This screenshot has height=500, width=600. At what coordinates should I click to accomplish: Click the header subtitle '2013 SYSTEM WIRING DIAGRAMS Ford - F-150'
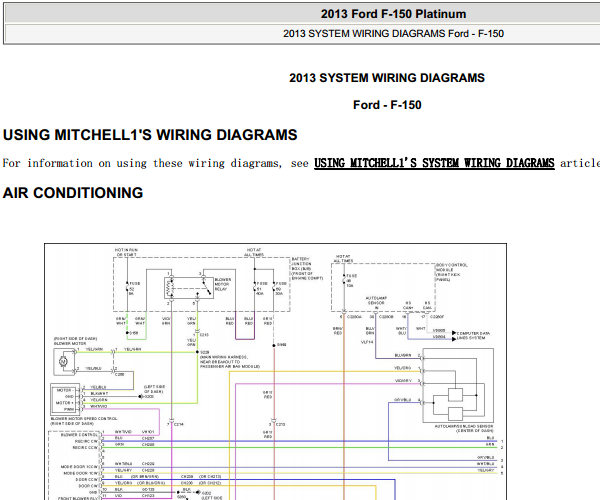click(x=393, y=34)
